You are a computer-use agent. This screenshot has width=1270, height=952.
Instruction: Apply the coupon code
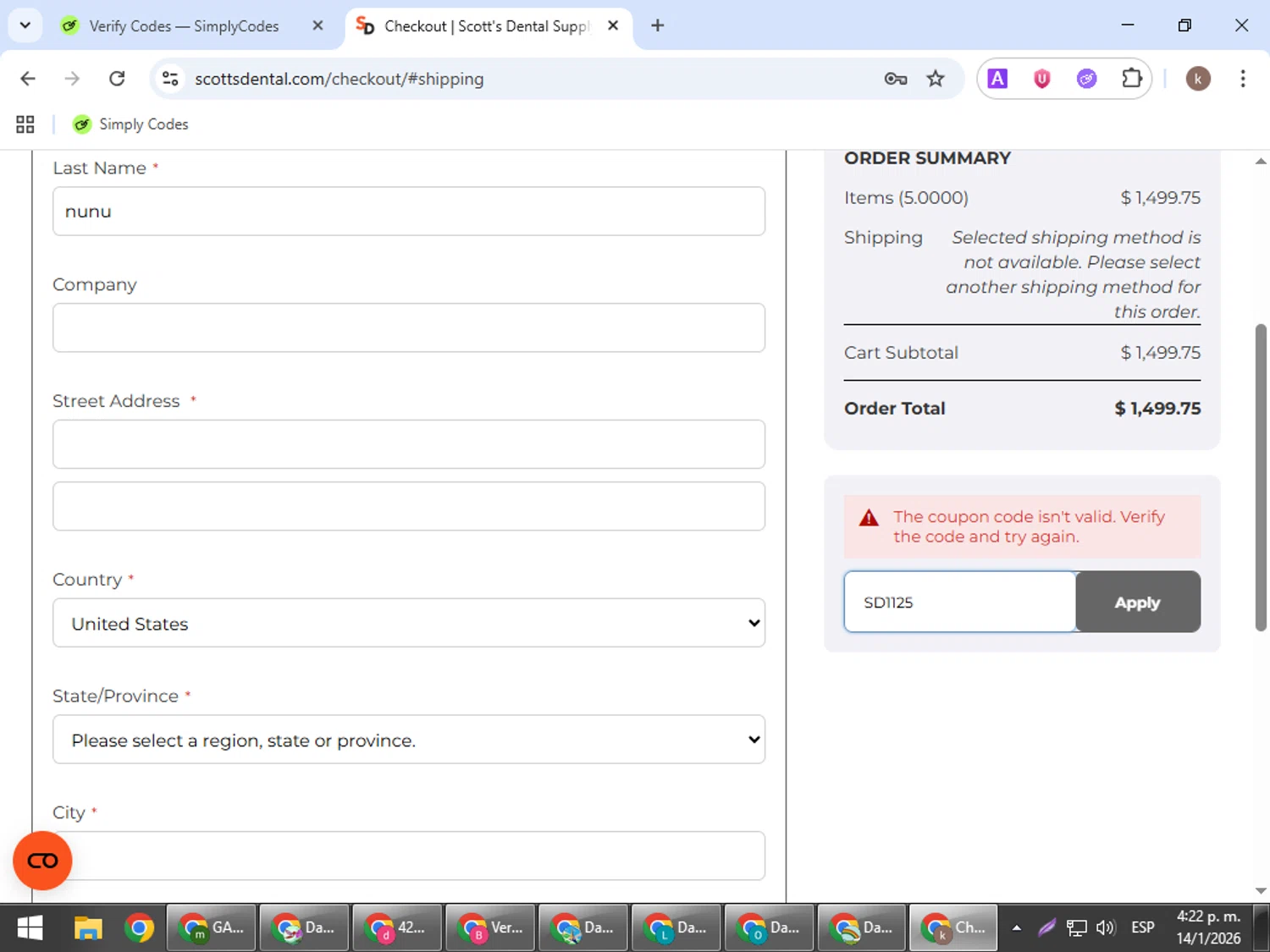click(x=1138, y=602)
